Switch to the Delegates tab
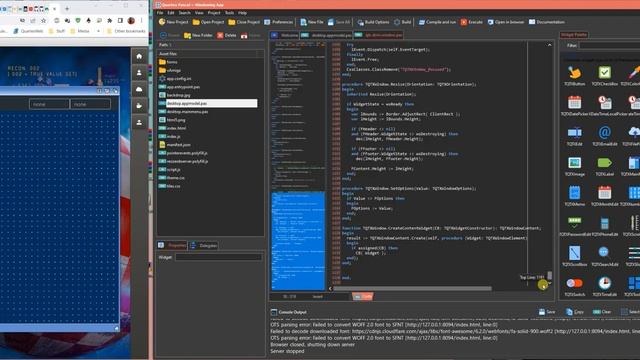The width and height of the screenshot is (640, 360). point(203,245)
